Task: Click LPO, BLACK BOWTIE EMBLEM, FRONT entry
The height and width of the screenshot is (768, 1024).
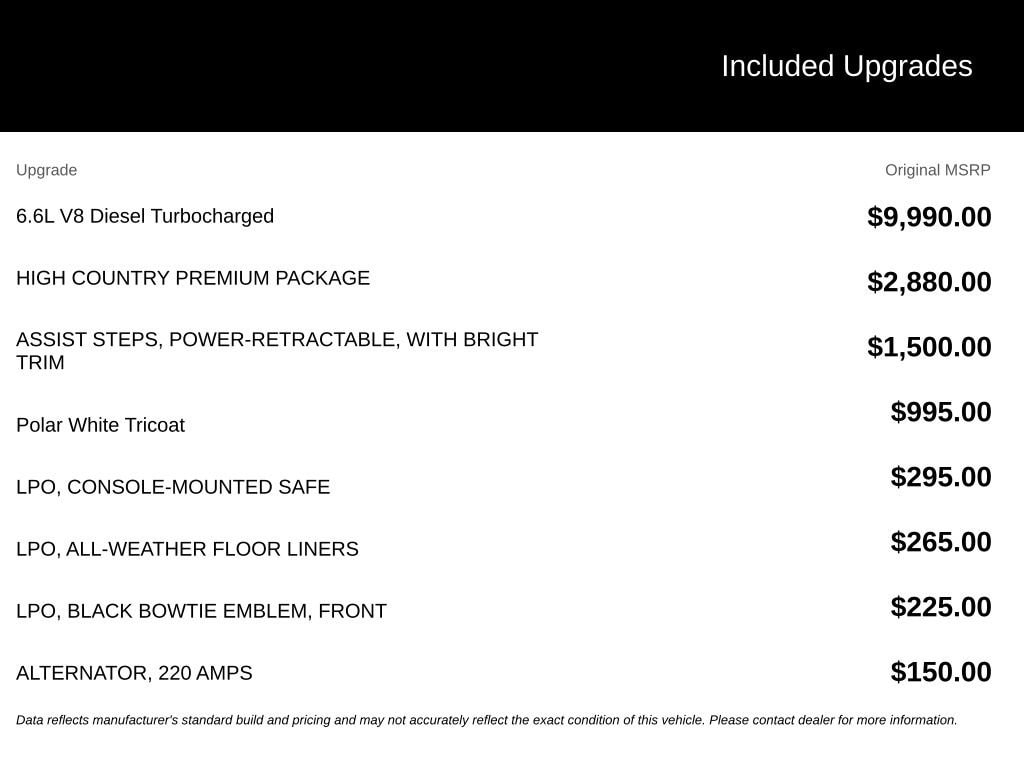Action: coord(201,611)
